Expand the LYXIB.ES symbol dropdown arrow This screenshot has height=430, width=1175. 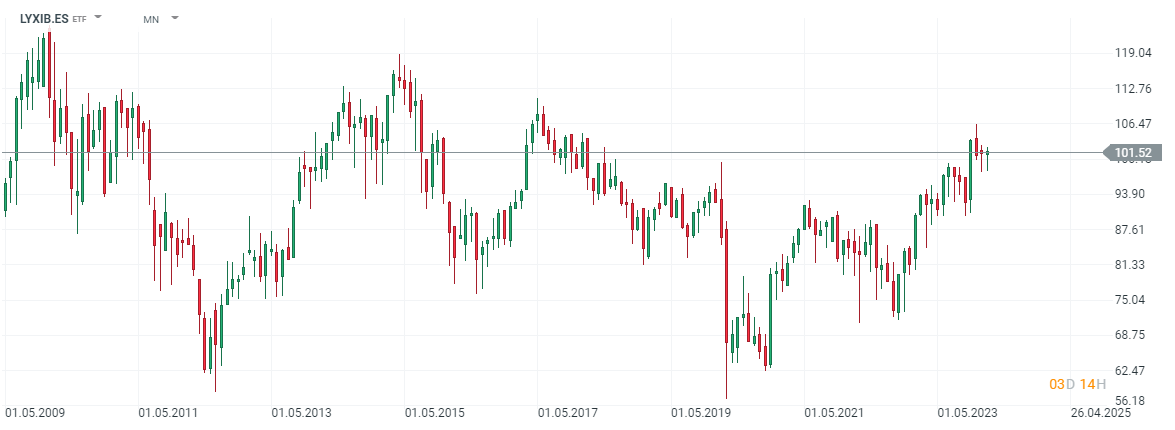[98, 18]
